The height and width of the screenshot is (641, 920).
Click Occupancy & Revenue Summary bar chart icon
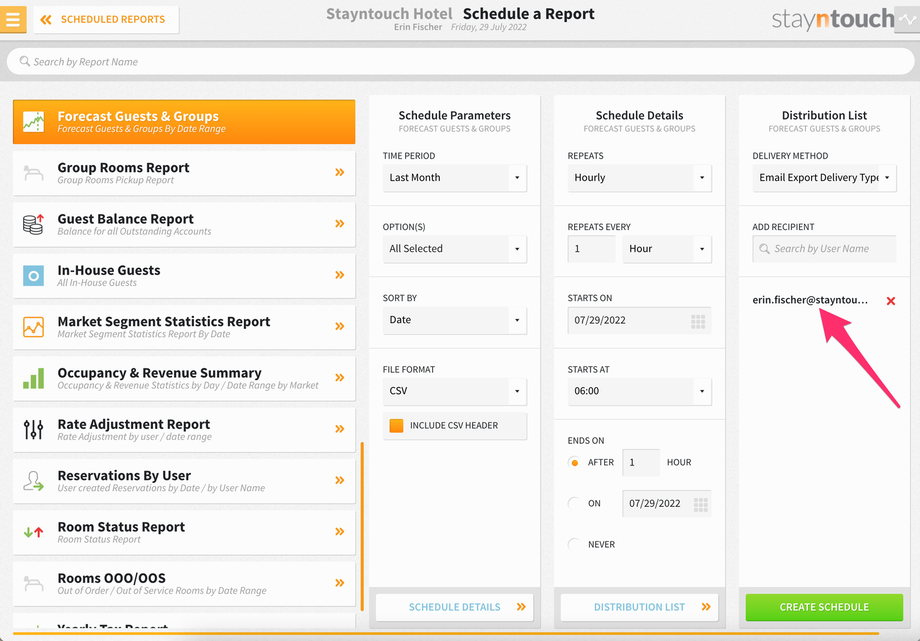33,379
